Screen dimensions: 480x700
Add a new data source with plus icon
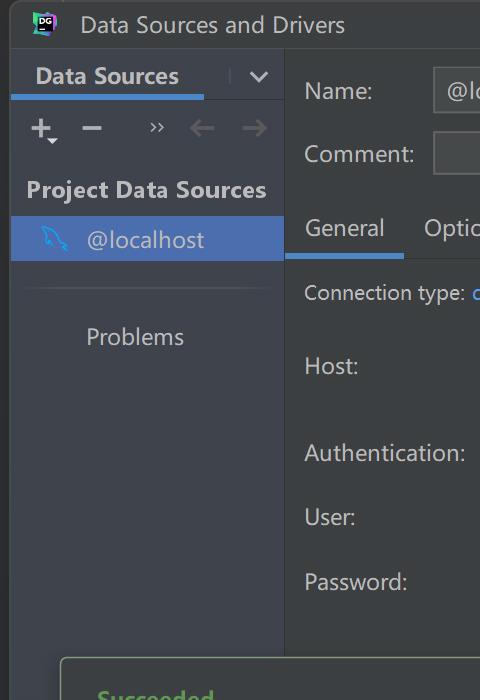(41, 128)
